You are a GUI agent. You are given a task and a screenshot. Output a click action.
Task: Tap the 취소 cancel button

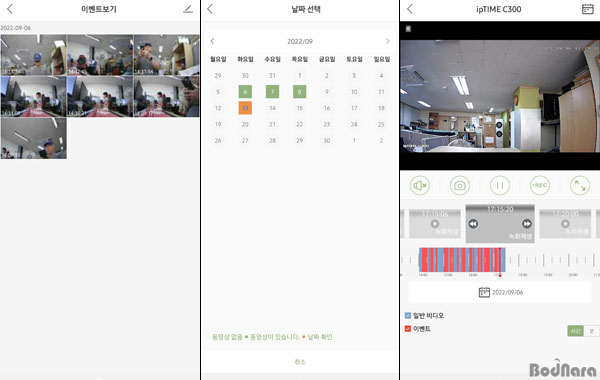(300, 362)
